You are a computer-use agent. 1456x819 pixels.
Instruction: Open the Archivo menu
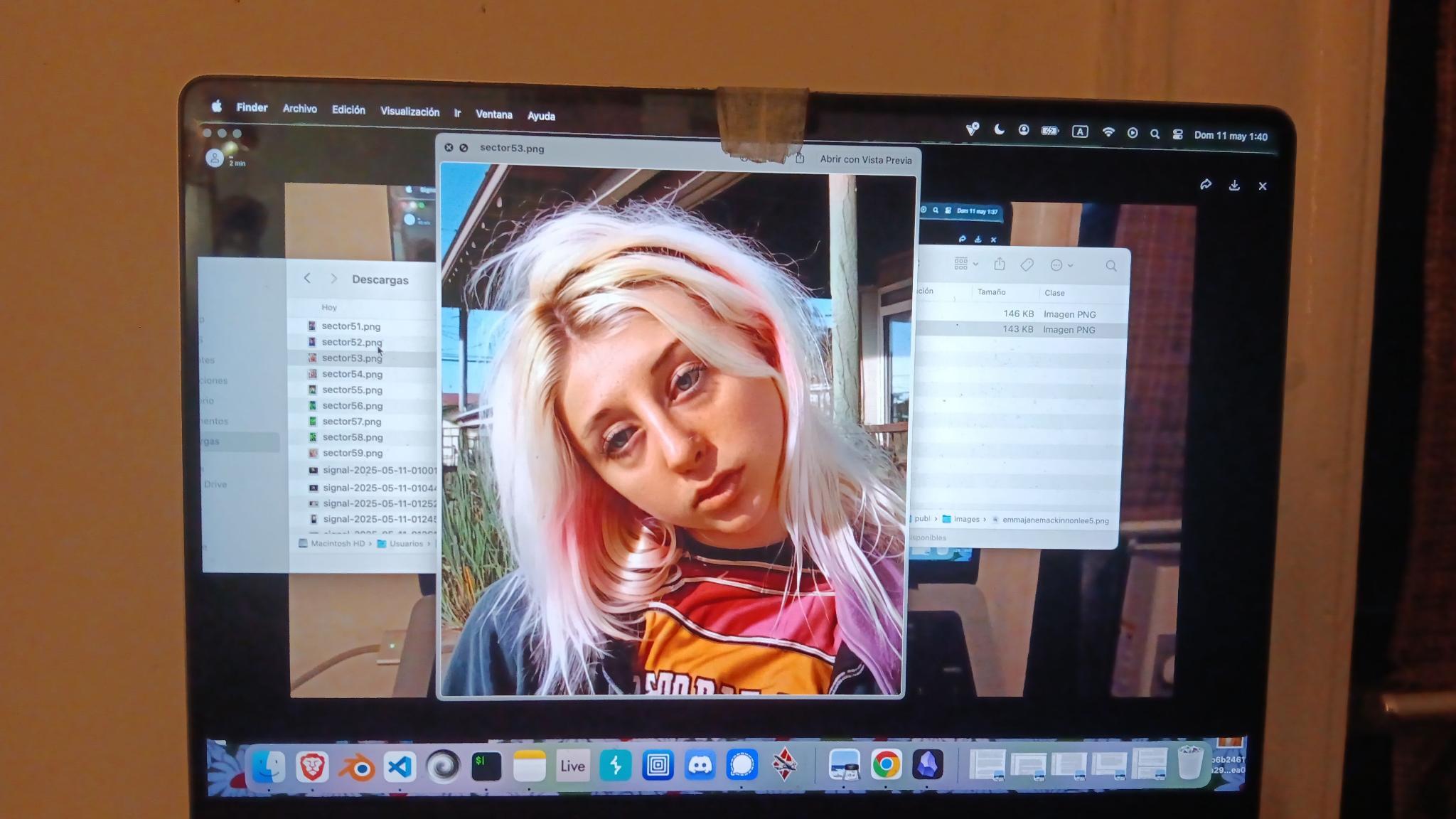[299, 109]
